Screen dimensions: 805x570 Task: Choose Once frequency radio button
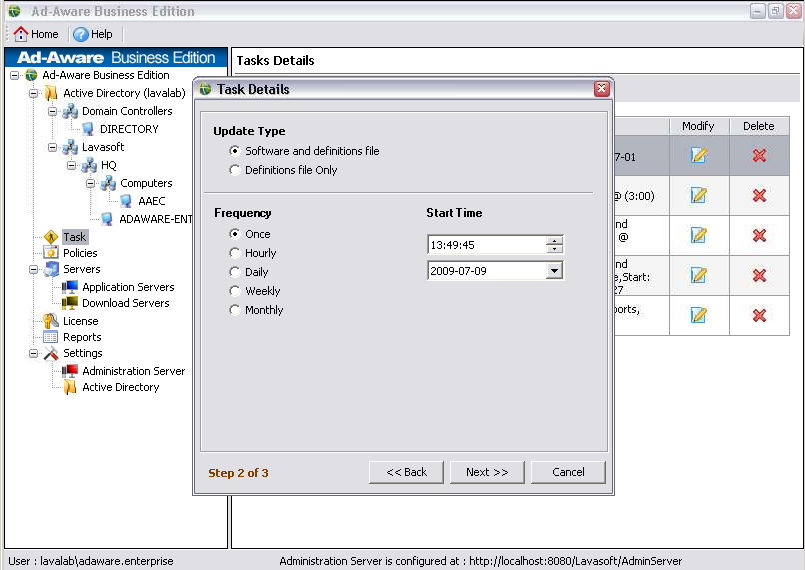[x=235, y=234]
